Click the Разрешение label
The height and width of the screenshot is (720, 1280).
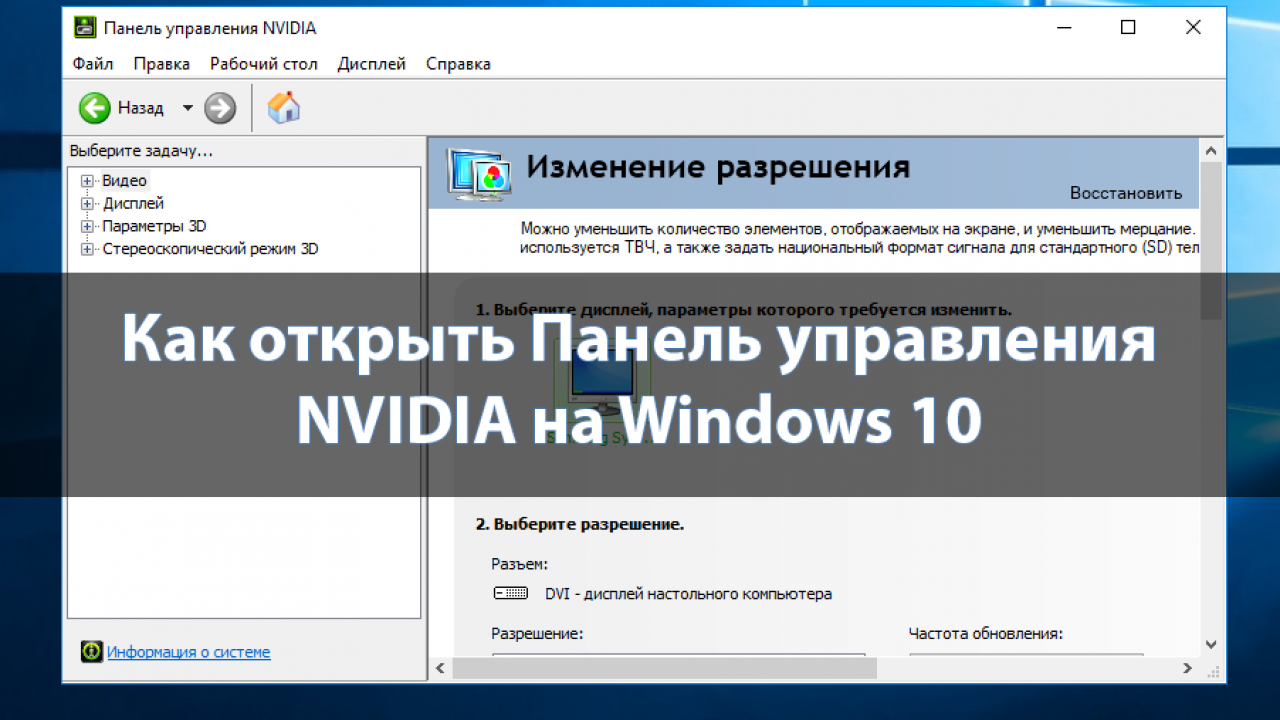[537, 633]
